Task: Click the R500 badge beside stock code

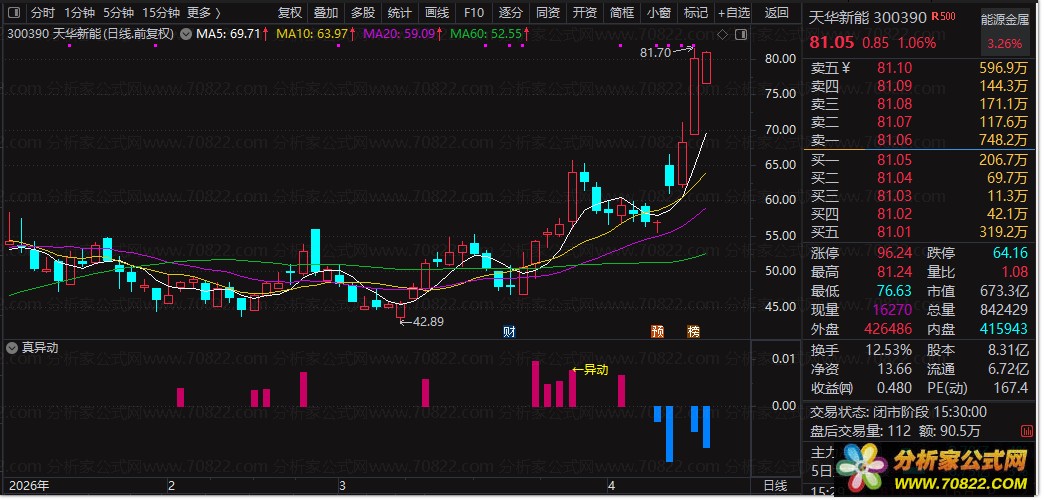Action: [943, 17]
